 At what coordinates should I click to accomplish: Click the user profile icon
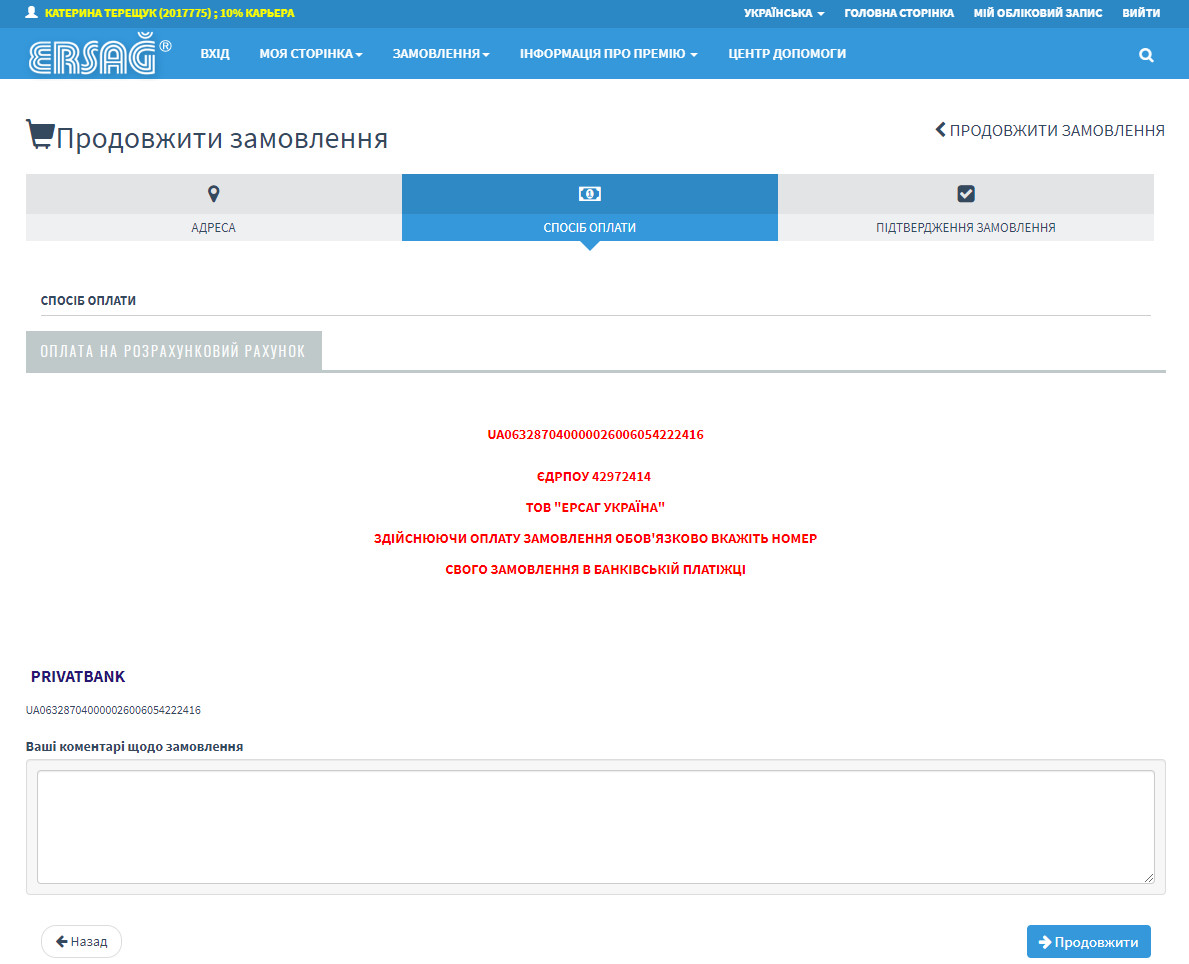(31, 13)
